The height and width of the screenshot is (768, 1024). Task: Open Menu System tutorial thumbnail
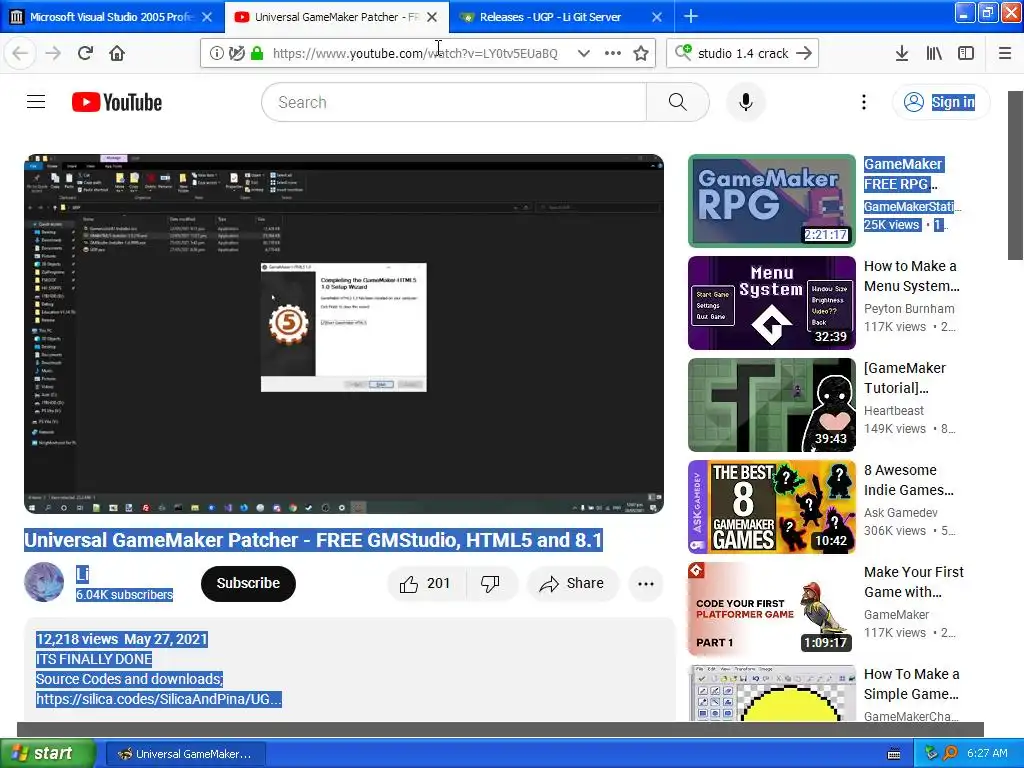[771, 303]
